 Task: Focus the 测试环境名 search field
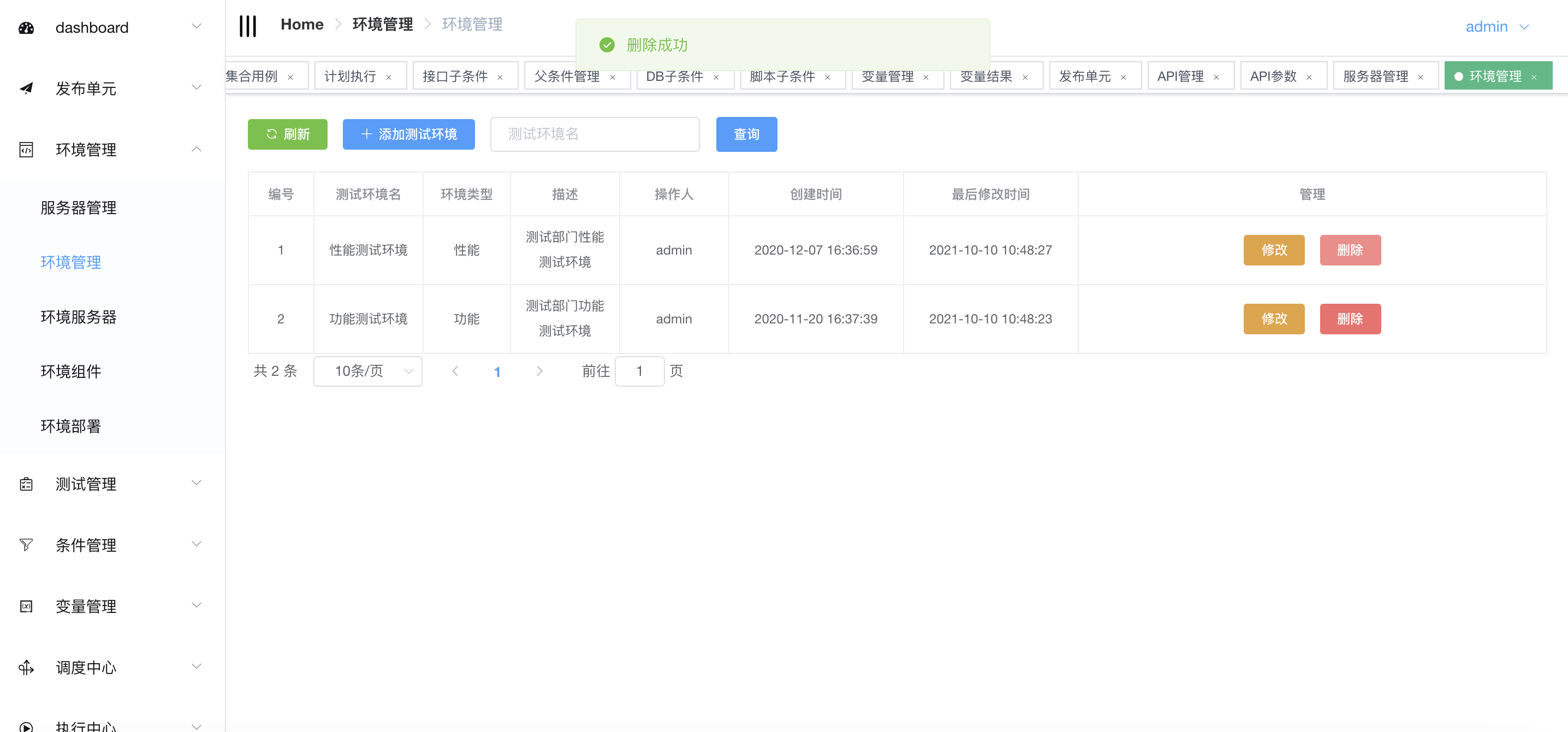pos(595,134)
